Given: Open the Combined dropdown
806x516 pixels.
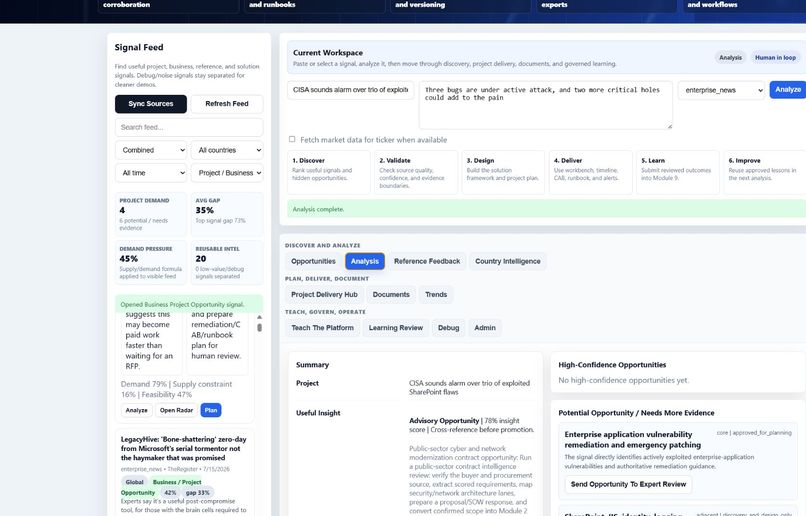Looking at the screenshot, I should (151, 150).
